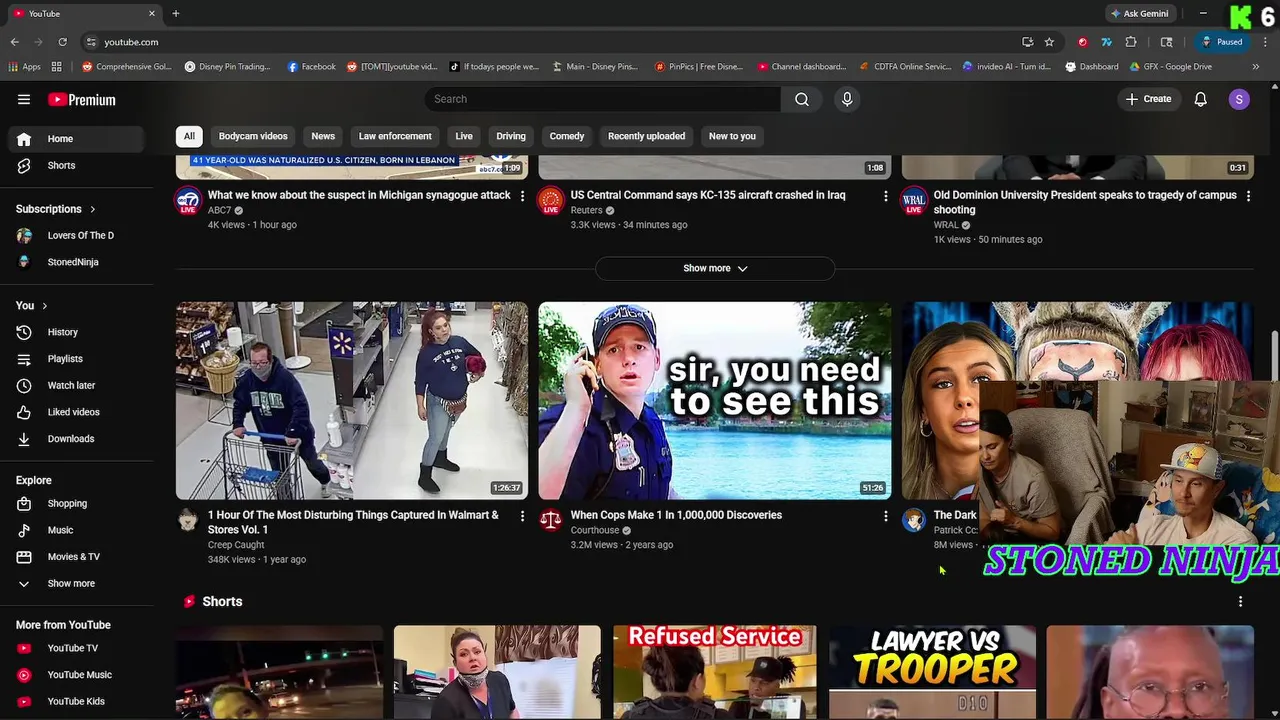Expand the Subscriptions section chevron
The image size is (1280, 720).
click(x=93, y=209)
